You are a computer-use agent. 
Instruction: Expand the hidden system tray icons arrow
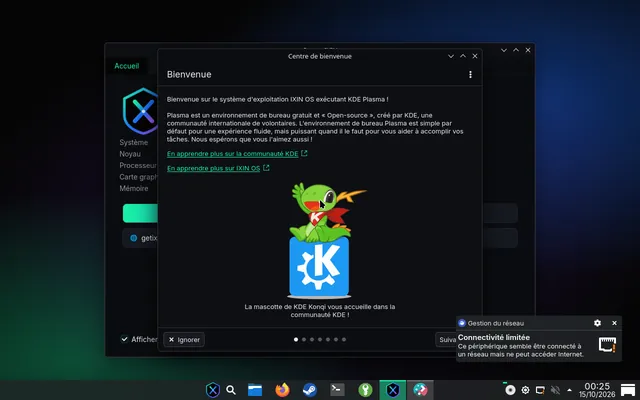(569, 390)
